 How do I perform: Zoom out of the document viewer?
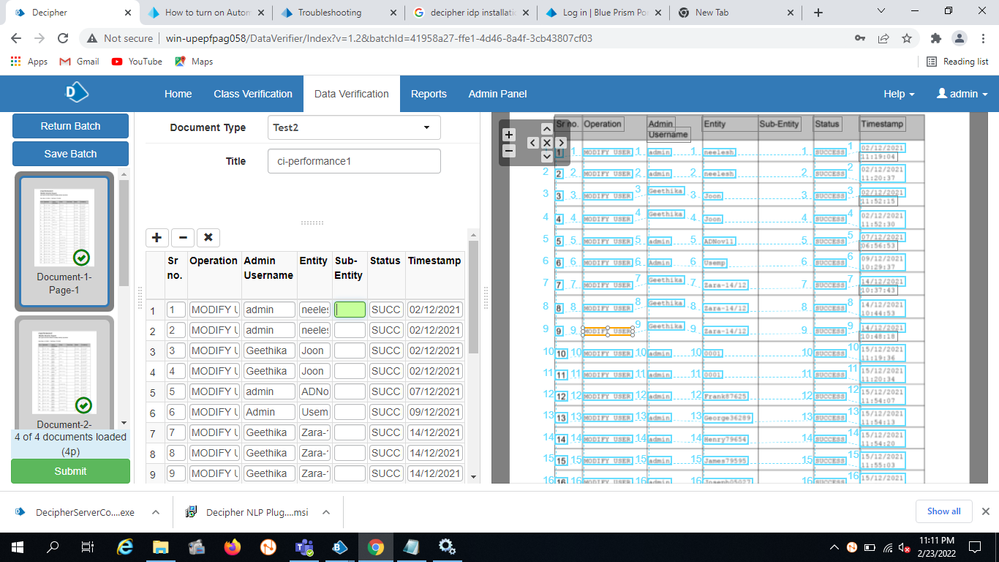coord(508,152)
